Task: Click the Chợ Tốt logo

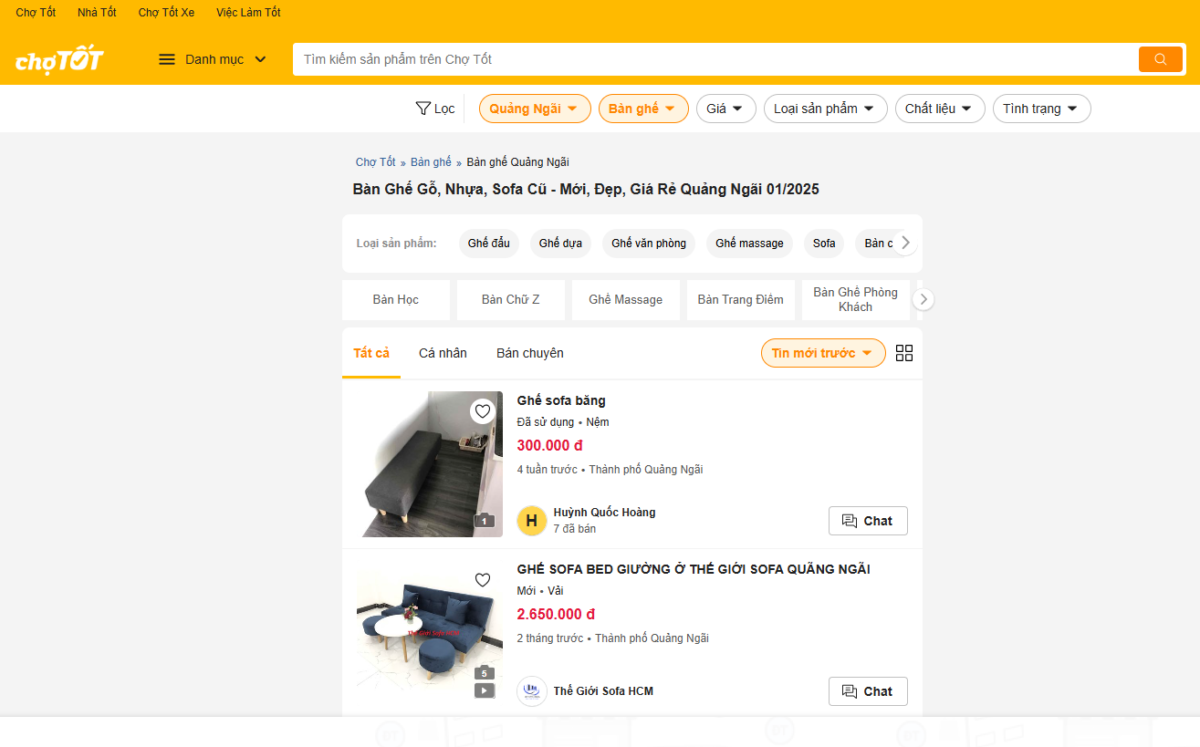Action: [x=59, y=60]
